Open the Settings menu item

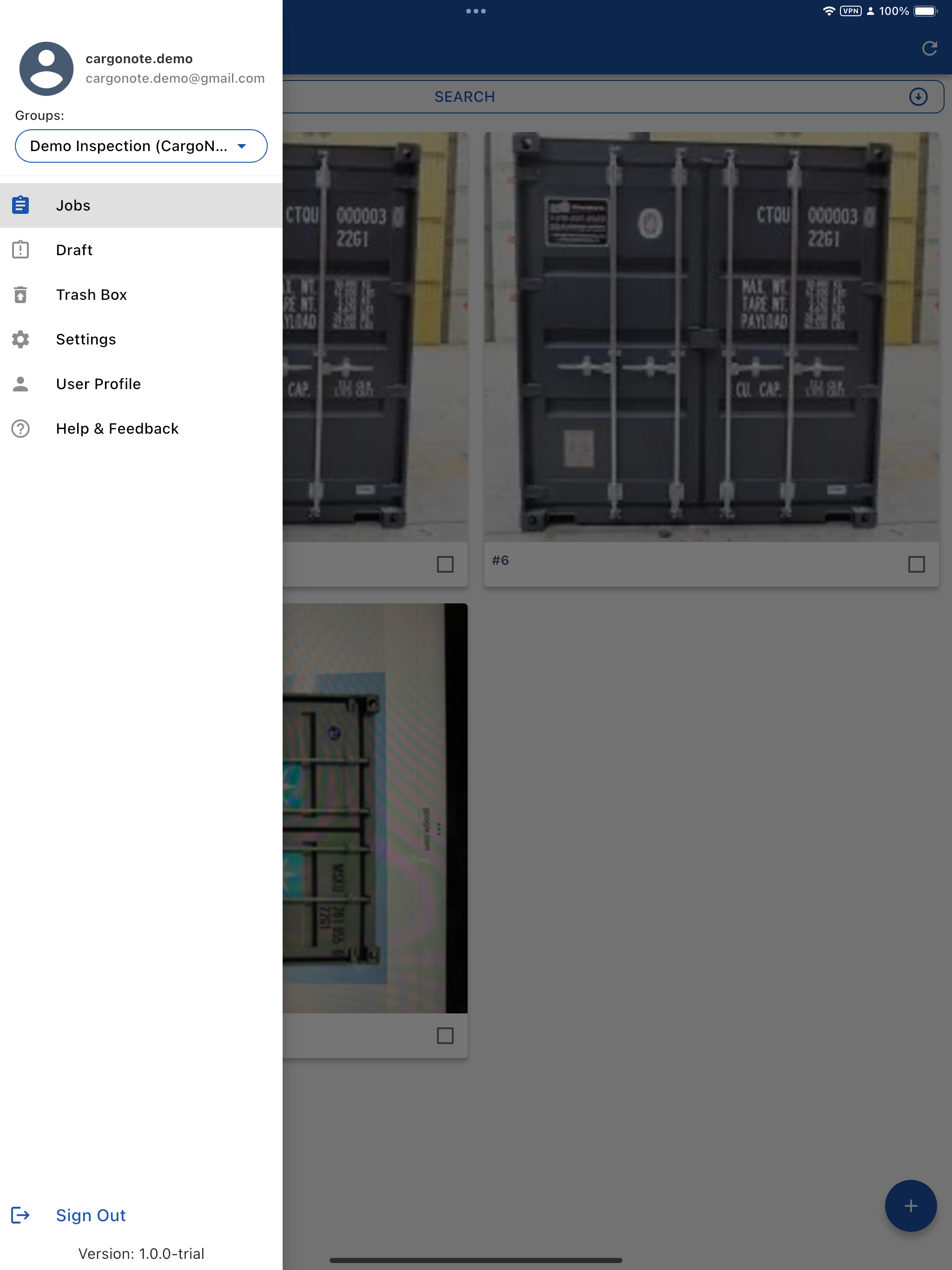point(141,339)
